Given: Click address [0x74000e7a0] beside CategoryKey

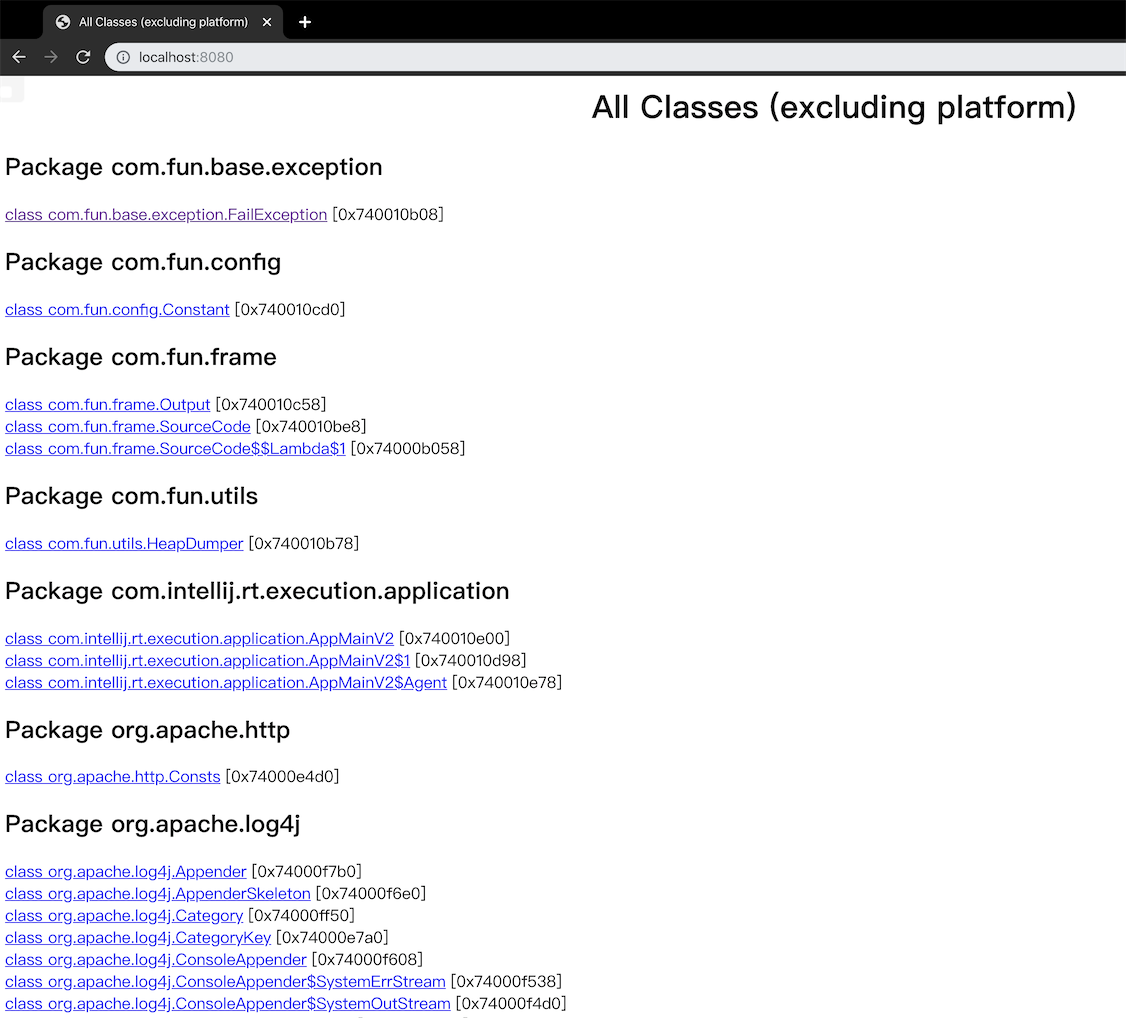Looking at the screenshot, I should [332, 938].
